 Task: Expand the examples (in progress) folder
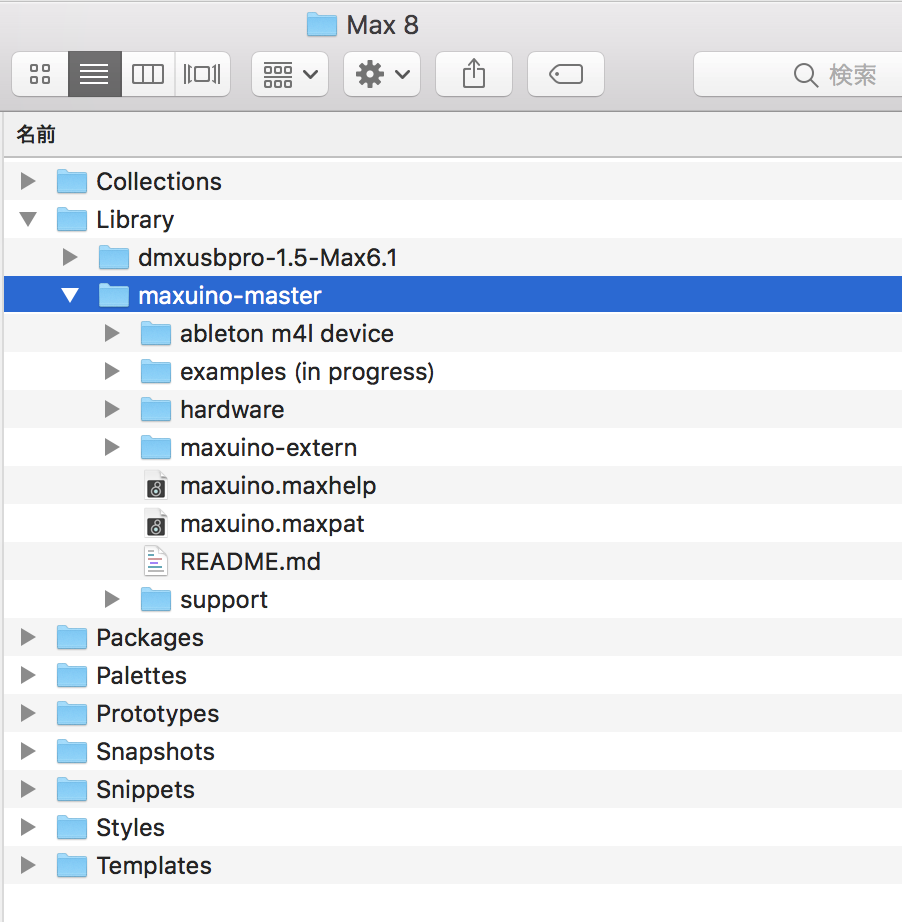pos(112,372)
